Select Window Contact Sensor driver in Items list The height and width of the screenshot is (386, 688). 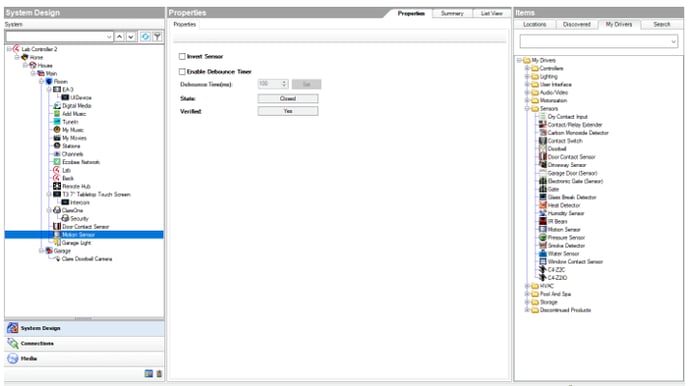click(575, 261)
